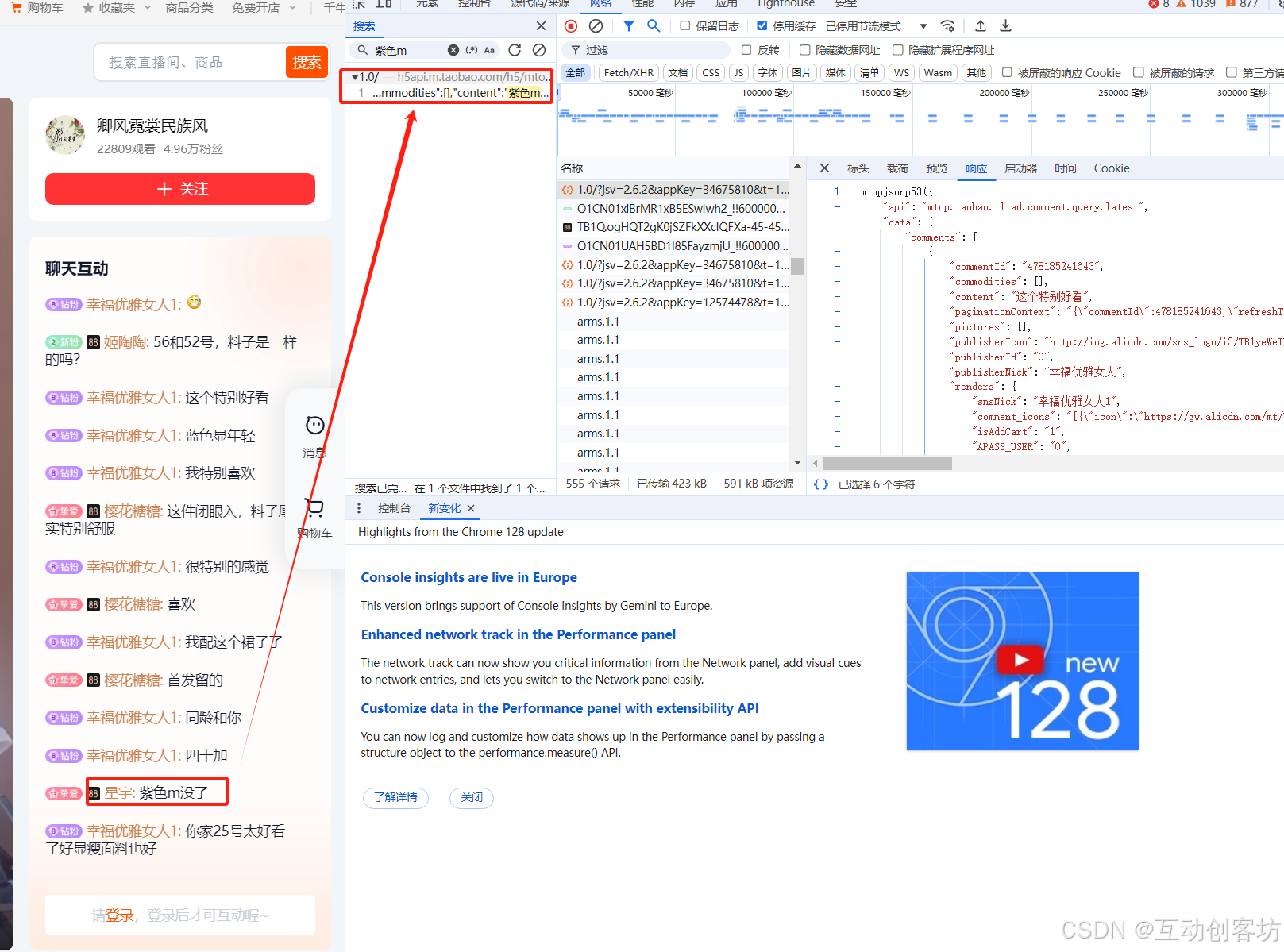Switch to the 载荷 tab
This screenshot has width=1284, height=952.
897,168
